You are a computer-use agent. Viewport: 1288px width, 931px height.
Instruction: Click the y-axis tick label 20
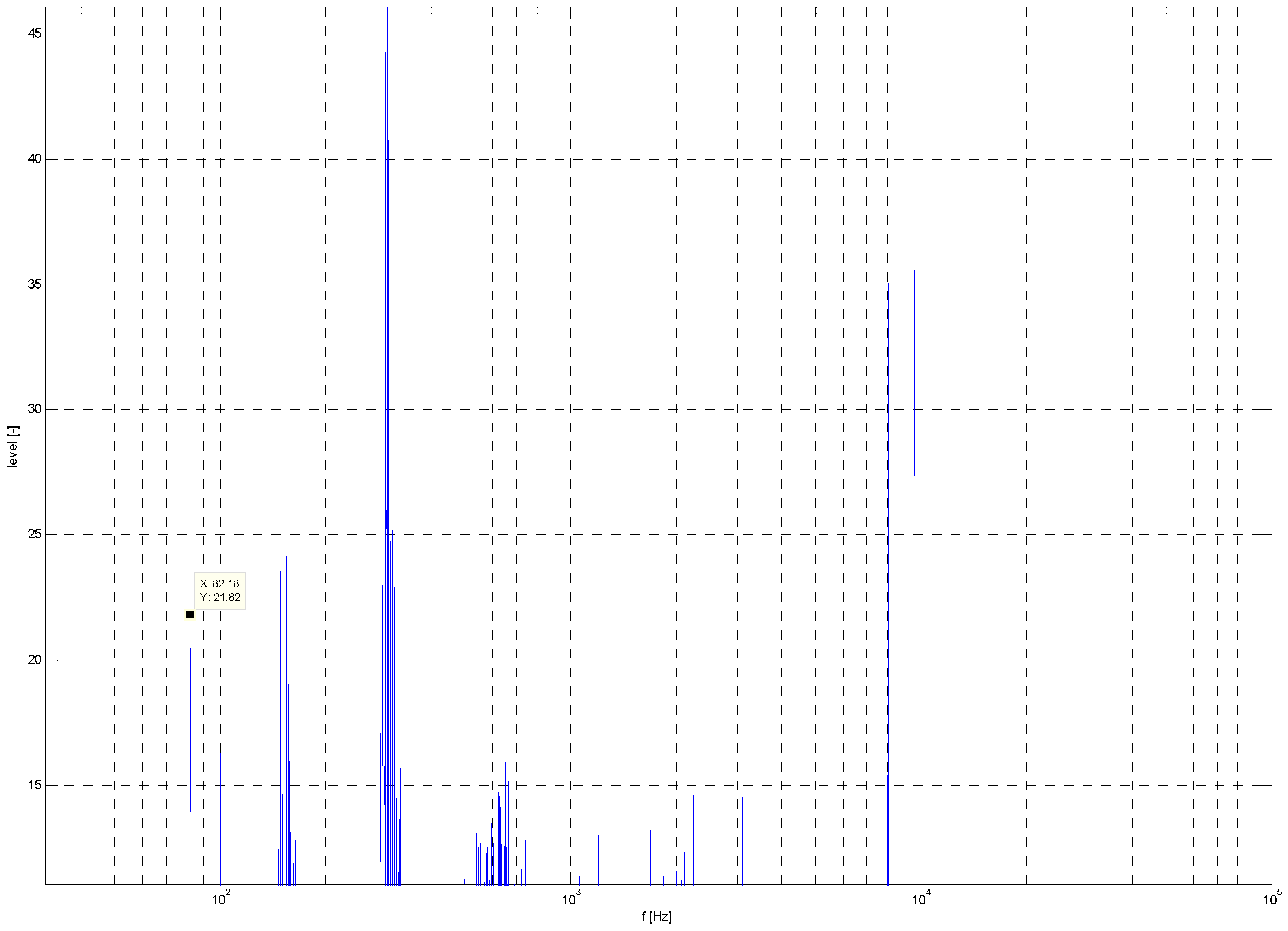(x=35, y=660)
